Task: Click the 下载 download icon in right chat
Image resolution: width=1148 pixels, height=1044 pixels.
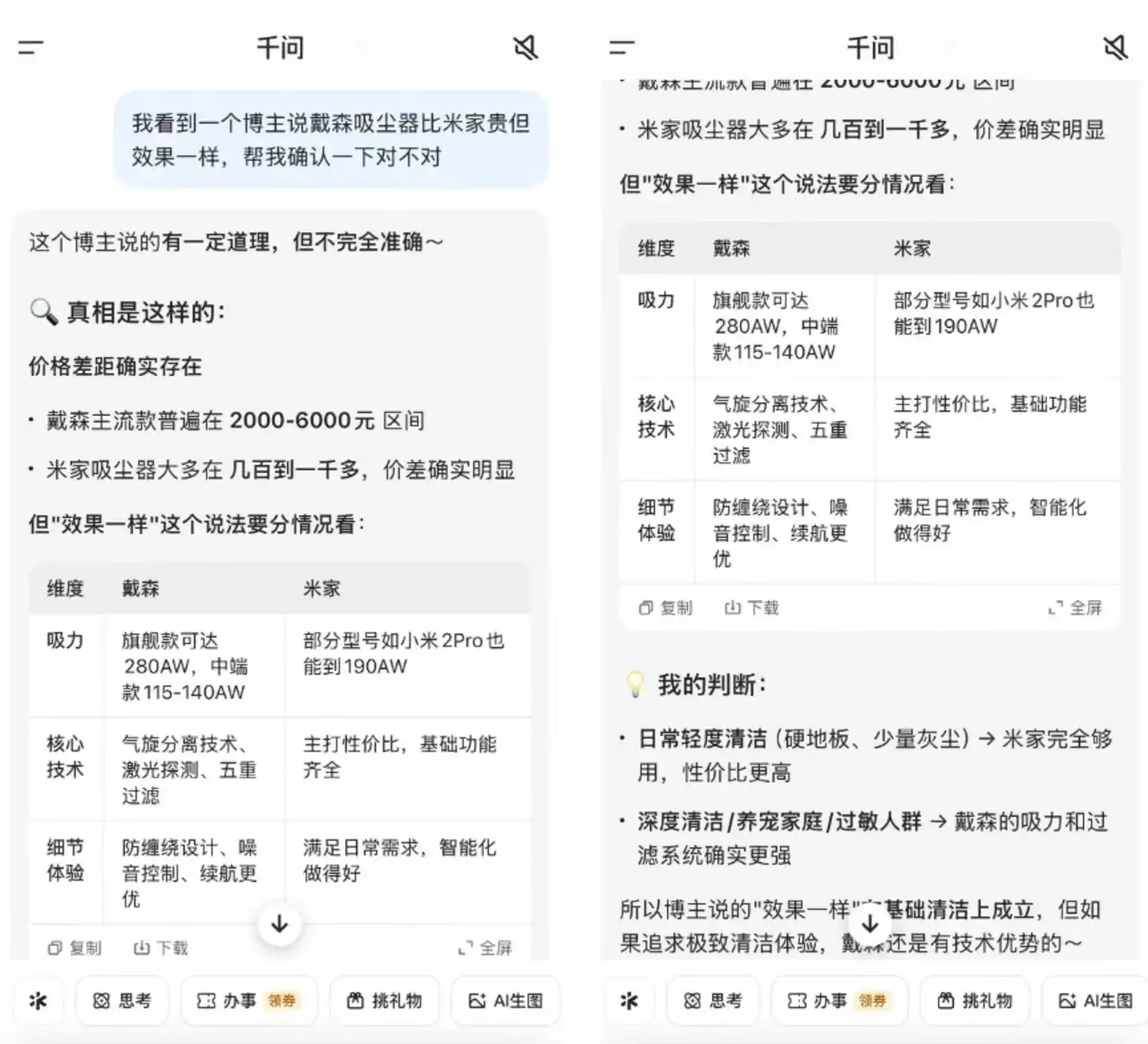Action: [x=751, y=608]
